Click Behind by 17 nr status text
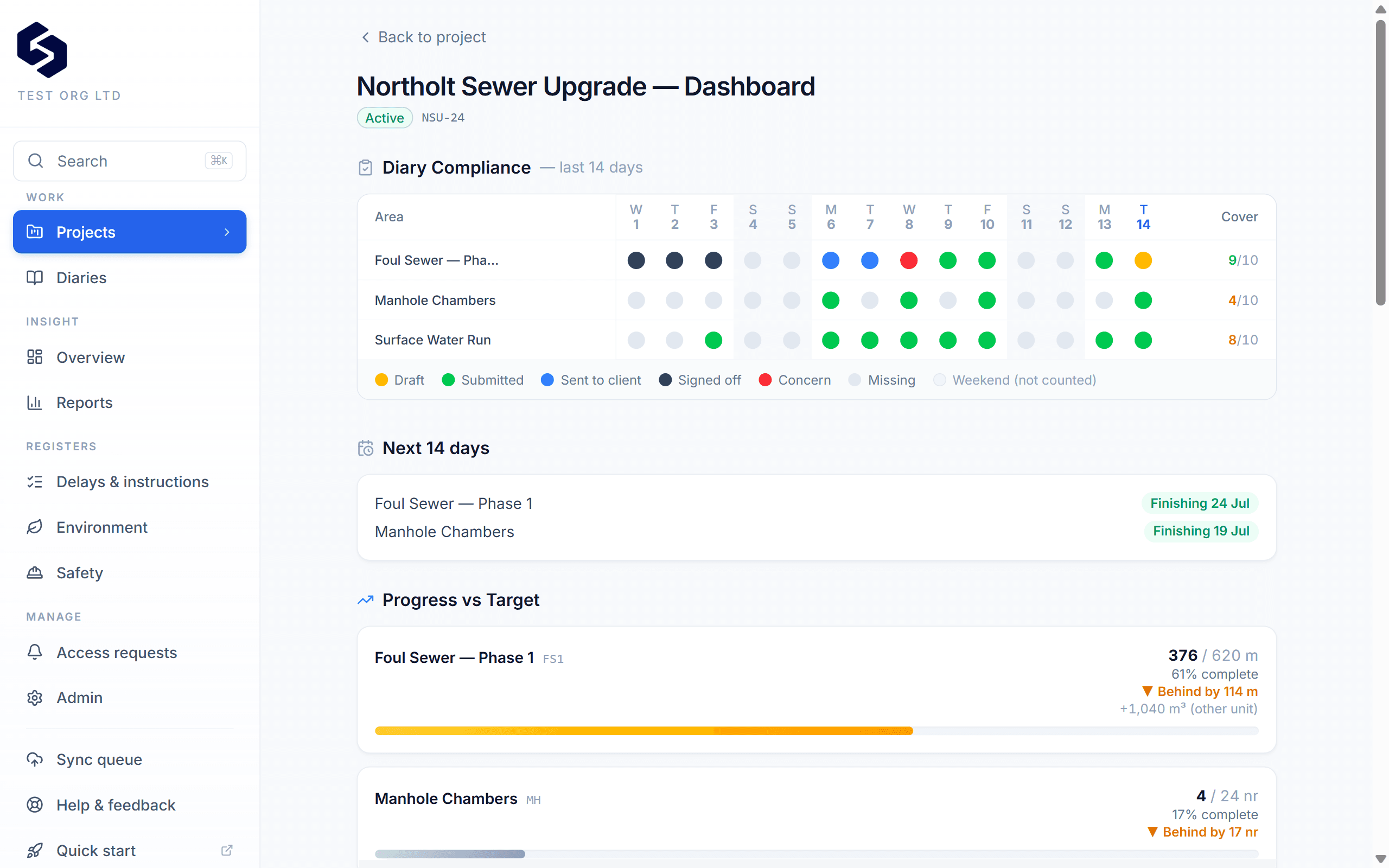Viewport: 1389px width, 868px height. click(1202, 832)
